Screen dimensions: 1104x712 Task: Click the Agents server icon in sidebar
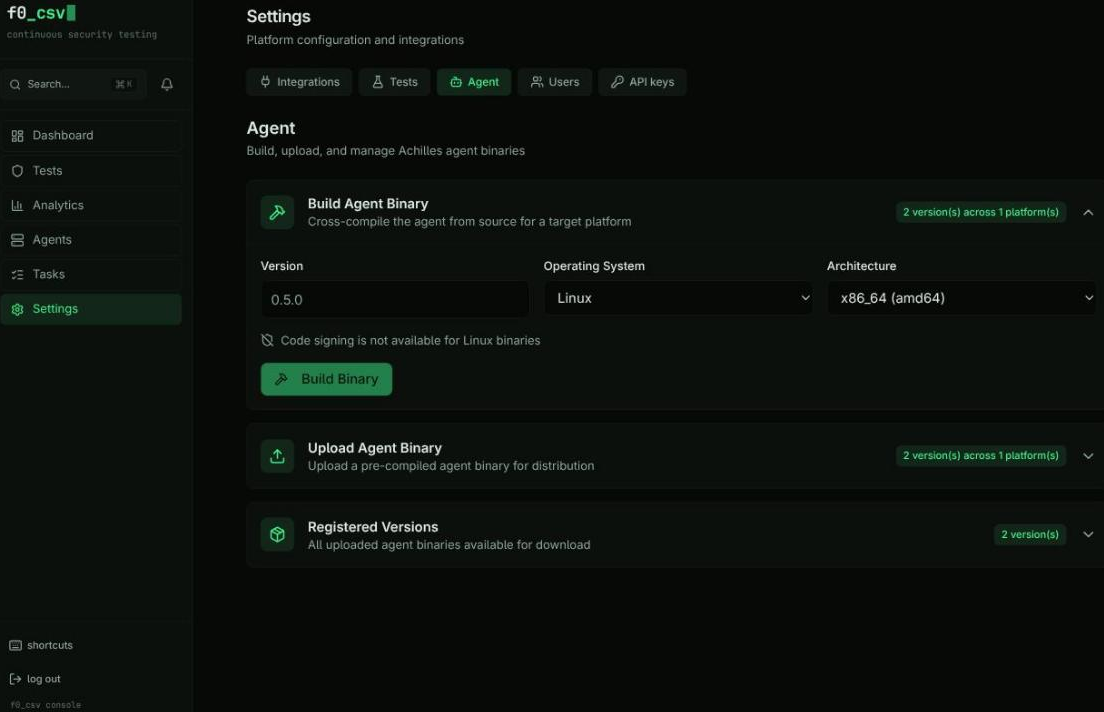coord(18,240)
